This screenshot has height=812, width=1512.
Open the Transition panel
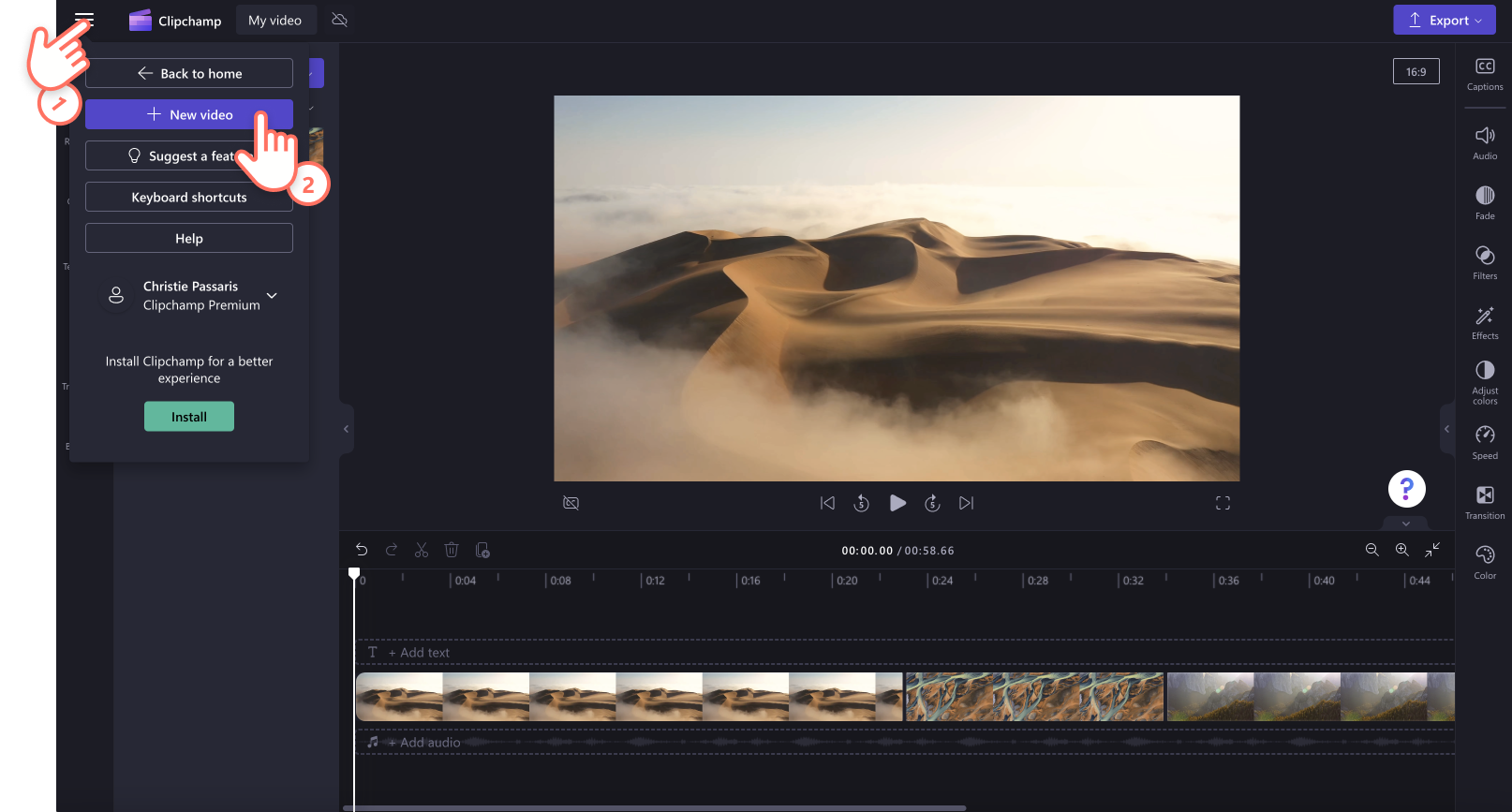(x=1485, y=503)
